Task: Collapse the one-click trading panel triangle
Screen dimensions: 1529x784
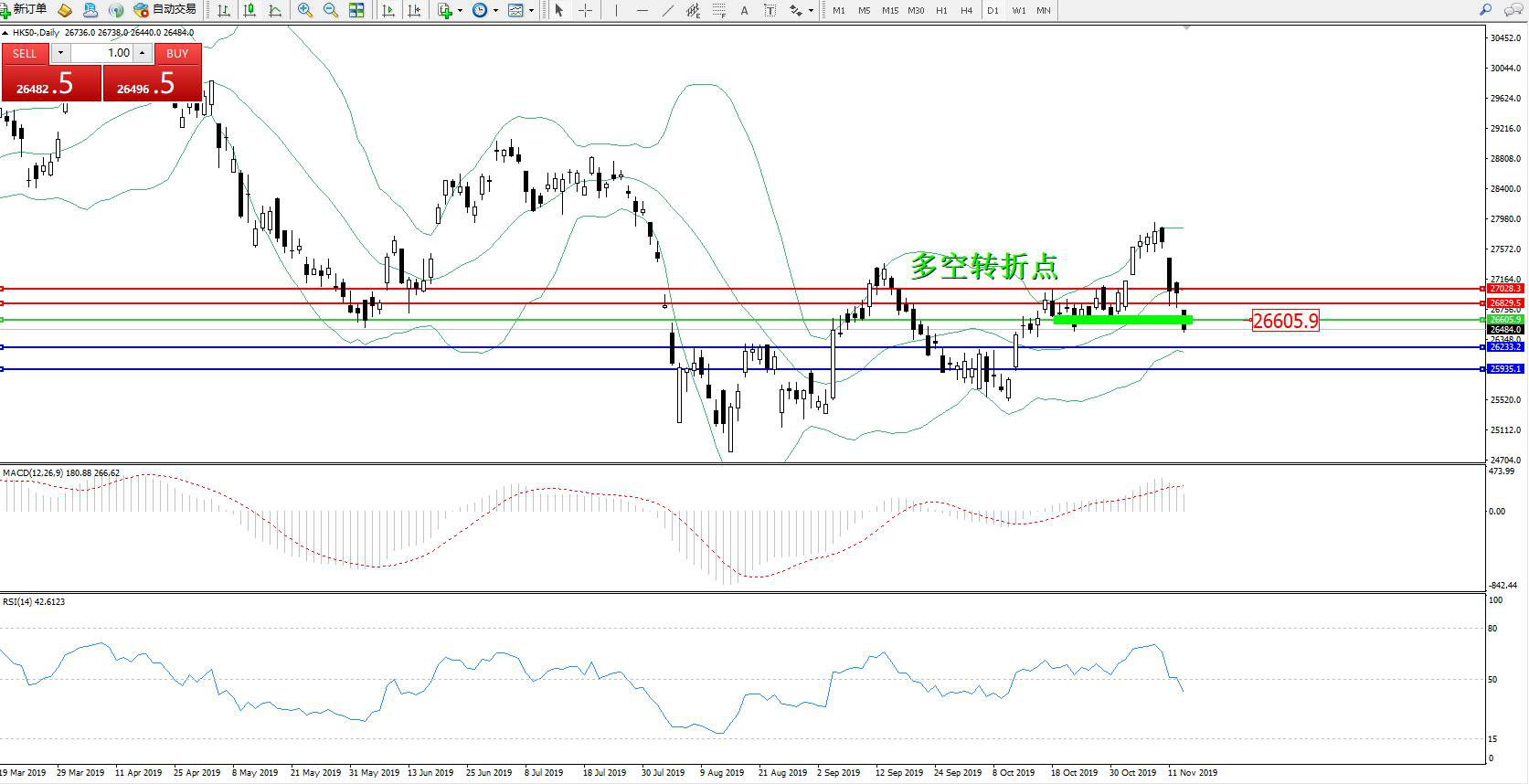Action: click(5, 33)
